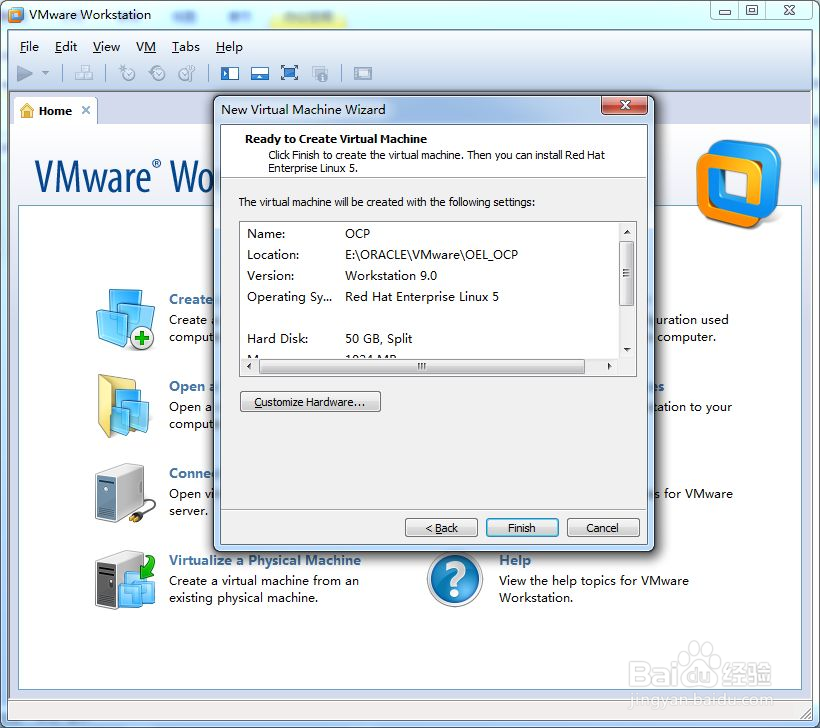Open the View menu
Image resolution: width=820 pixels, height=728 pixels.
[106, 47]
